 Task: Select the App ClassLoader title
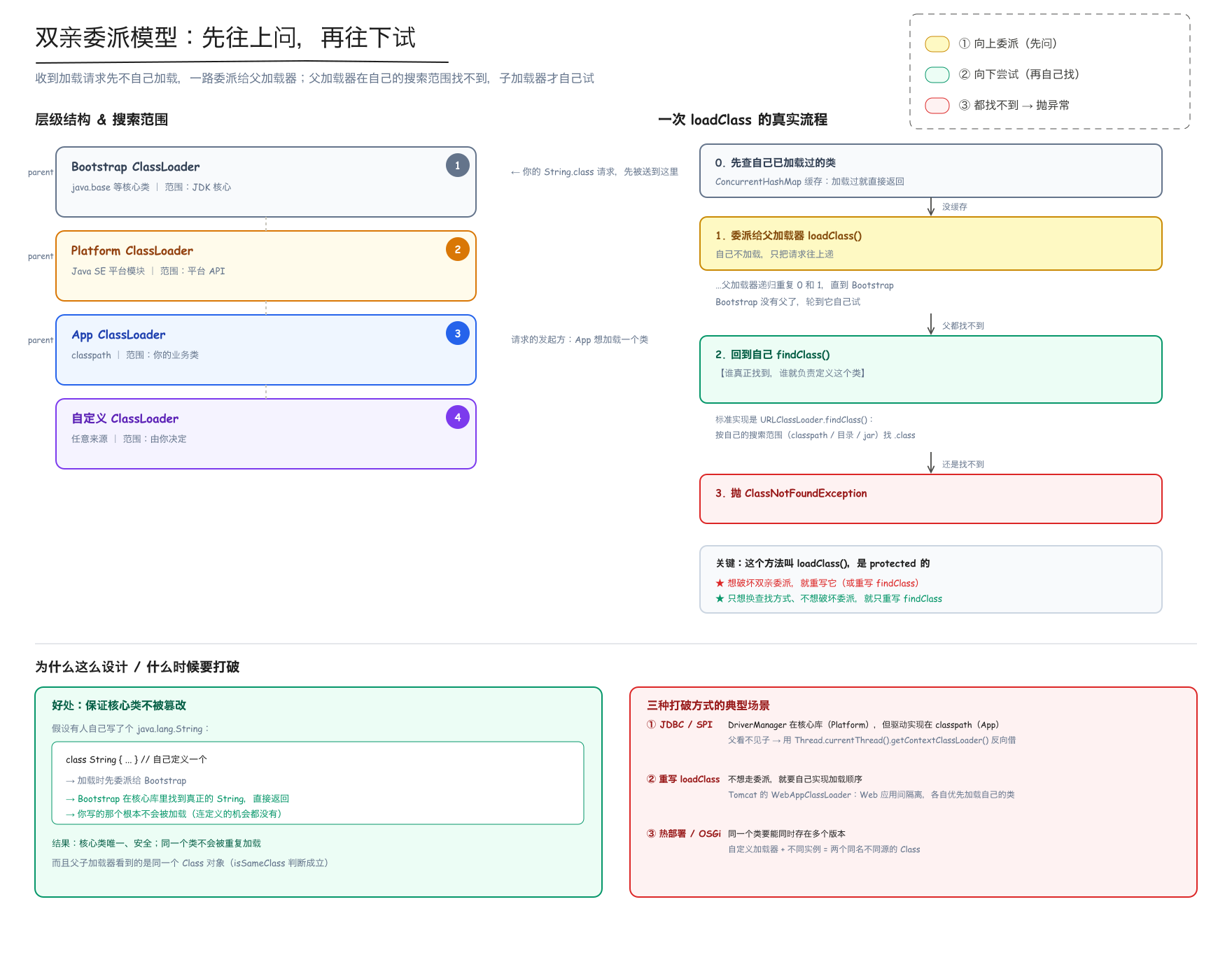click(x=118, y=334)
